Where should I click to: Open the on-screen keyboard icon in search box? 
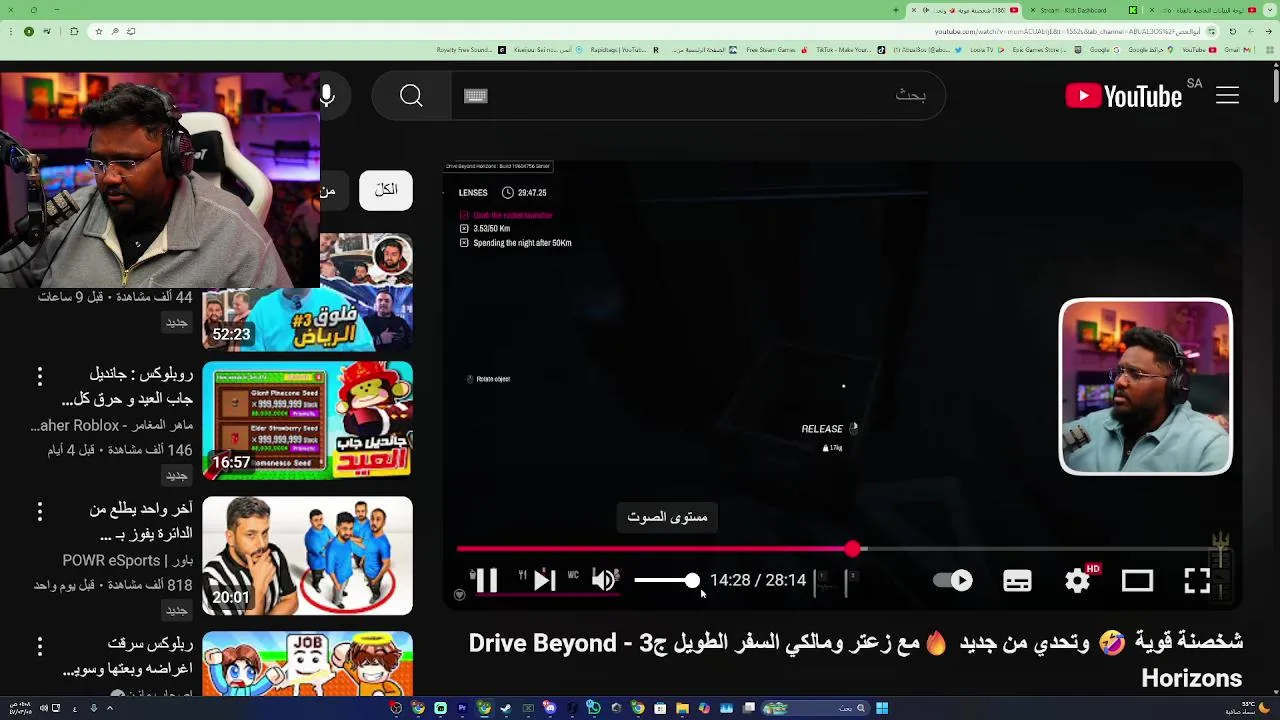click(x=476, y=96)
